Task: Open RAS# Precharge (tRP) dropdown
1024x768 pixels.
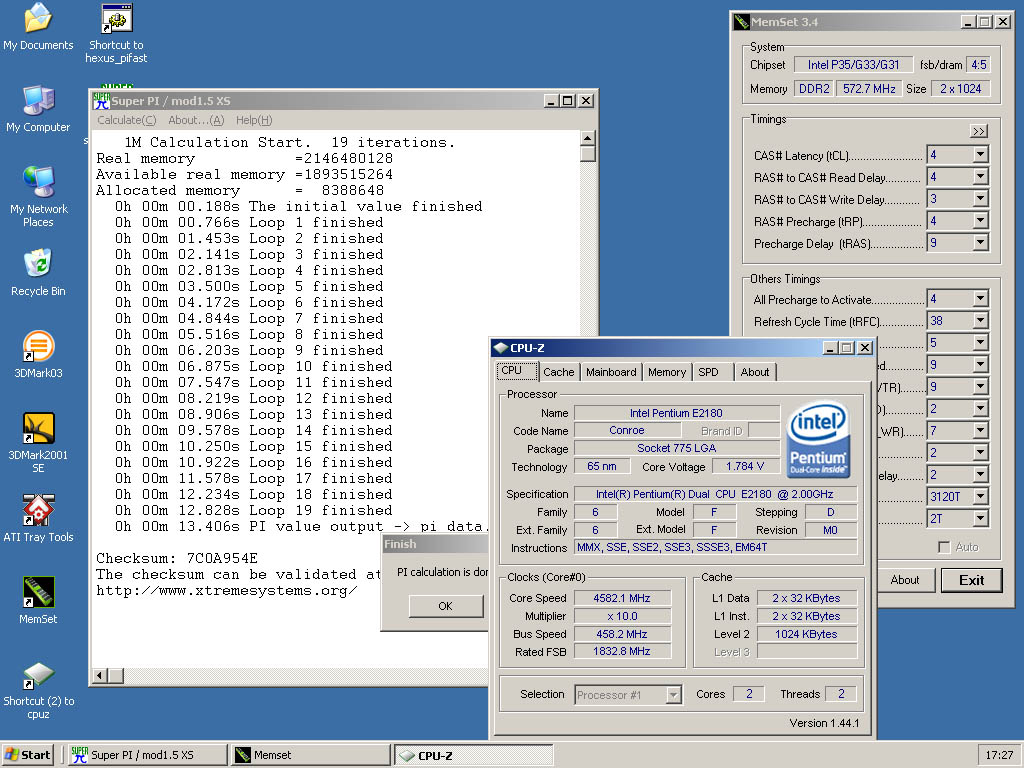Action: [x=980, y=221]
